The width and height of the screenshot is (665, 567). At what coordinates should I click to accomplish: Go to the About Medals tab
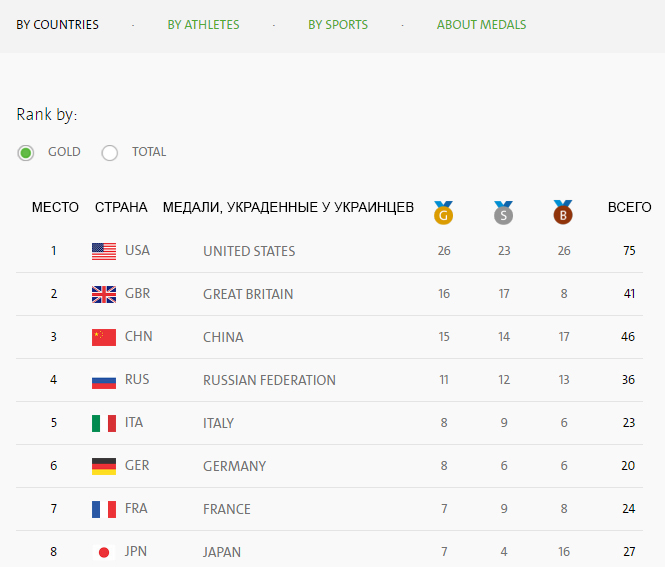point(481,25)
